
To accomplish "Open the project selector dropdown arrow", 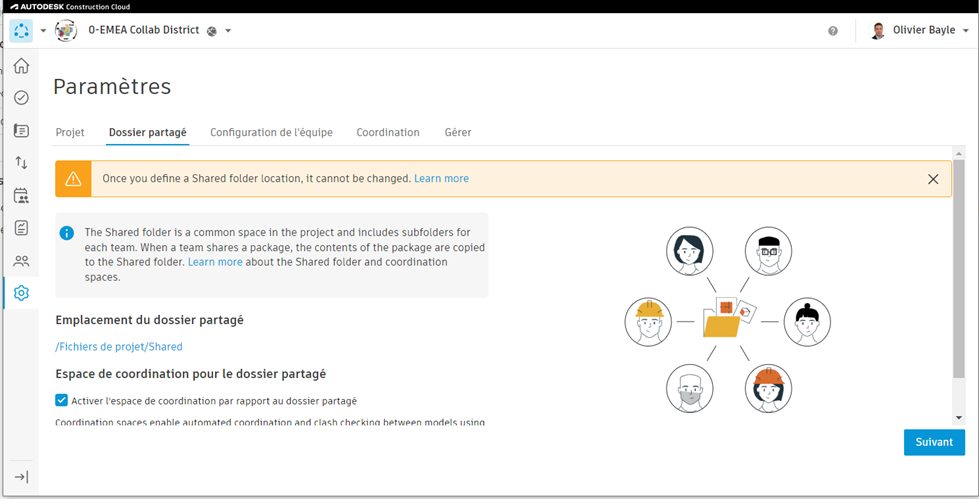I will [x=228, y=31].
